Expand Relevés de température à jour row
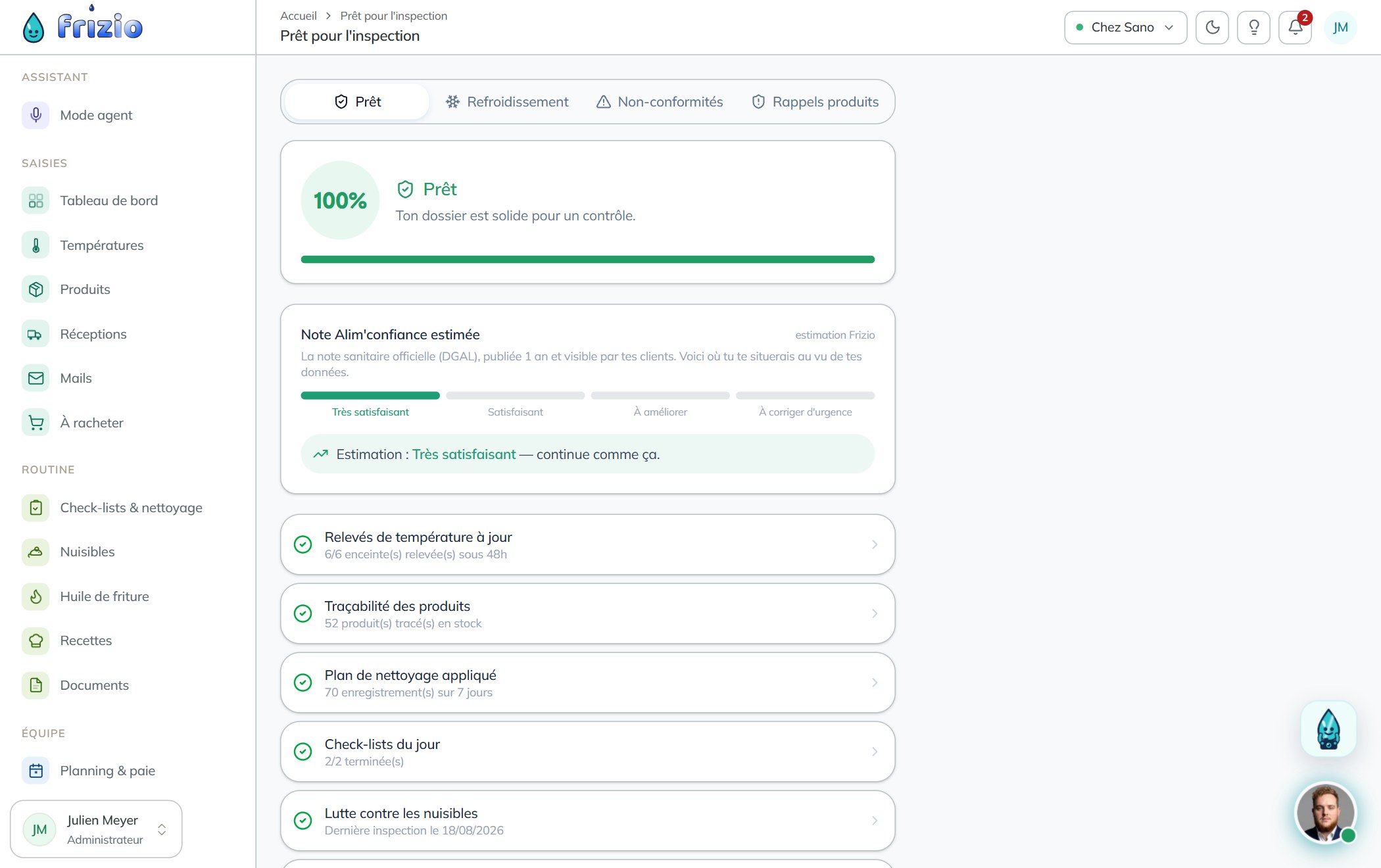This screenshot has height=868, width=1381. point(587,544)
